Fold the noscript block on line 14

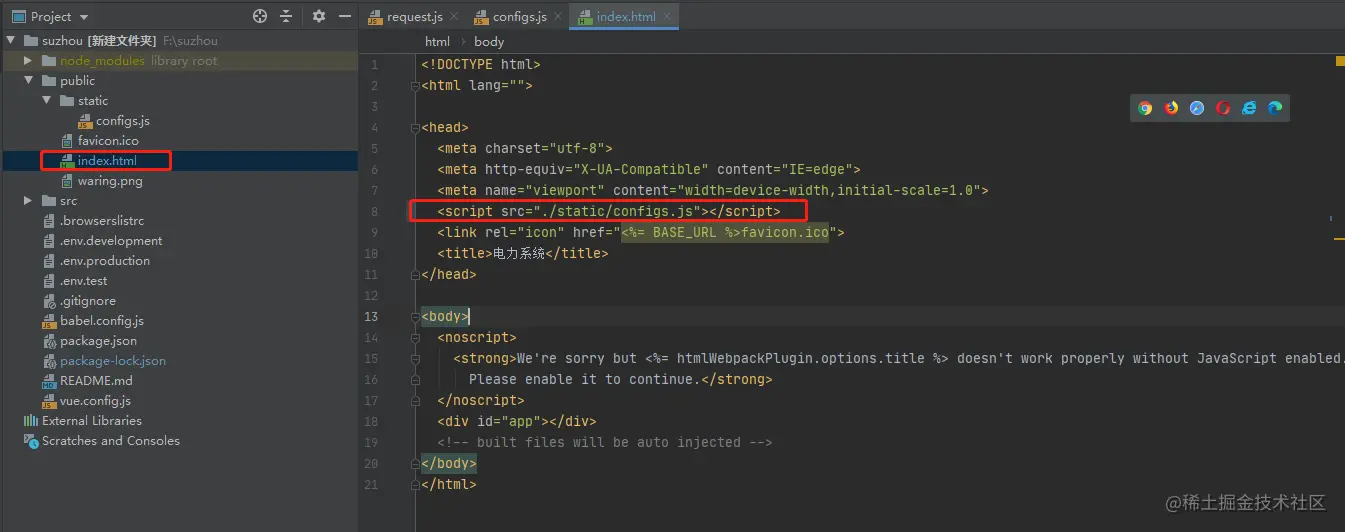click(x=415, y=338)
